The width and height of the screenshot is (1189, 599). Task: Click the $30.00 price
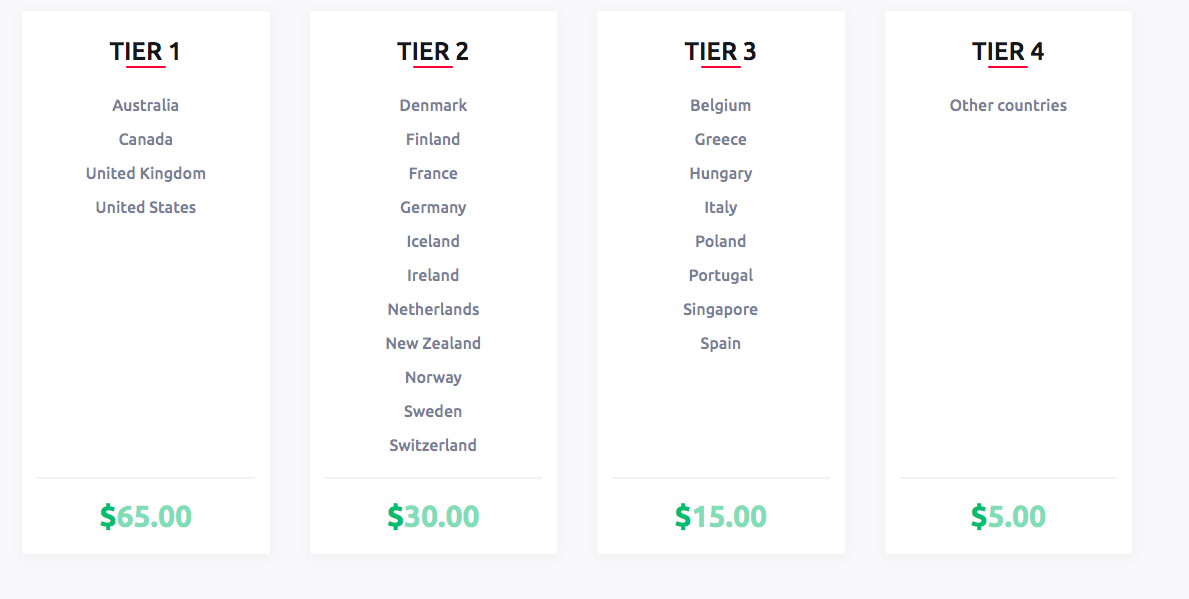pyautogui.click(x=433, y=516)
